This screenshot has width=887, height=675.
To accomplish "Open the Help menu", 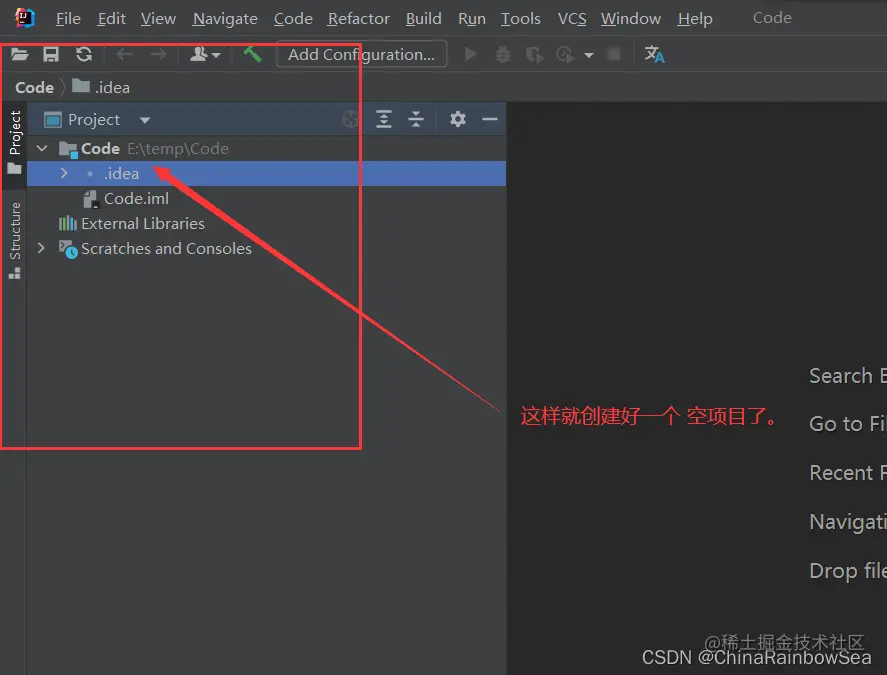I will pyautogui.click(x=695, y=19).
